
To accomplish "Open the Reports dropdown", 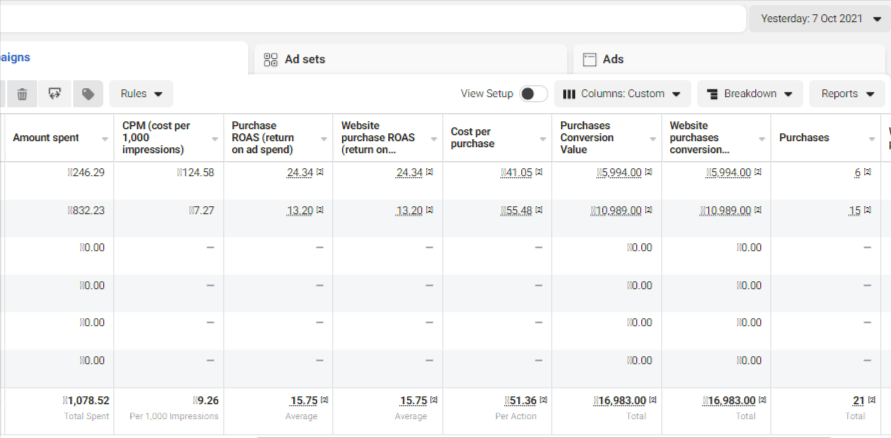I will tap(846, 94).
